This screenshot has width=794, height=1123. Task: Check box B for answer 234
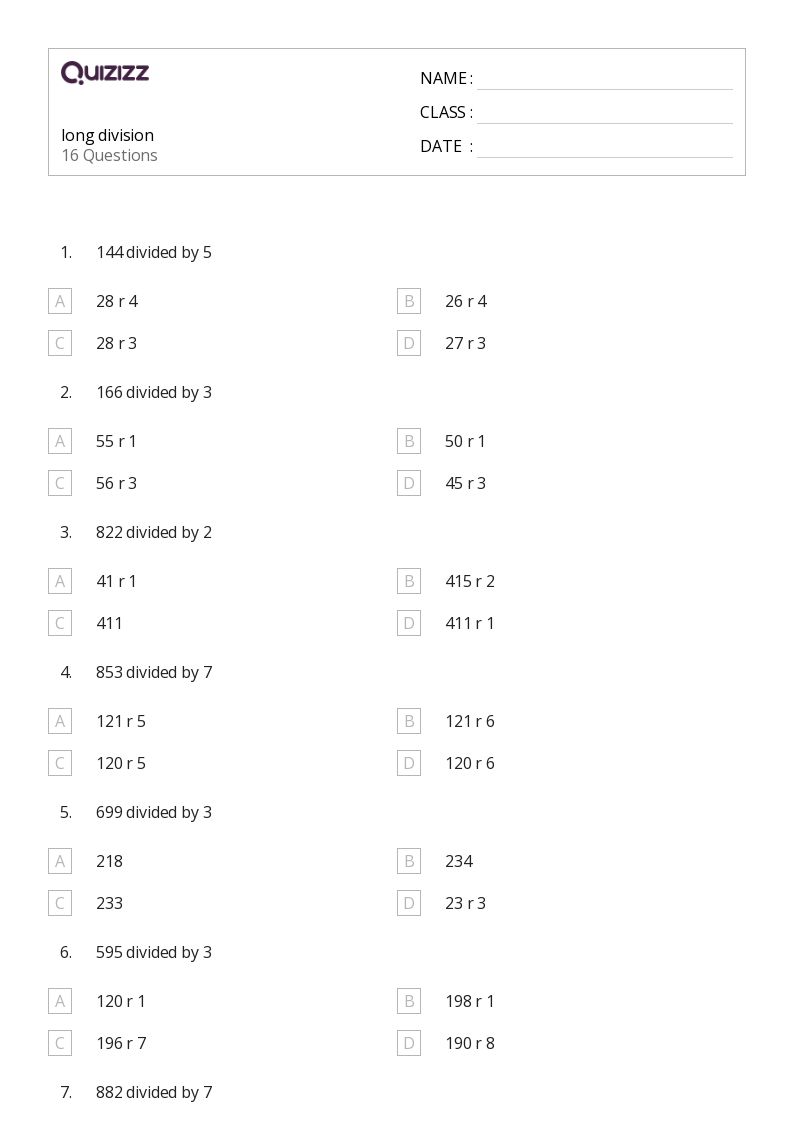point(409,861)
